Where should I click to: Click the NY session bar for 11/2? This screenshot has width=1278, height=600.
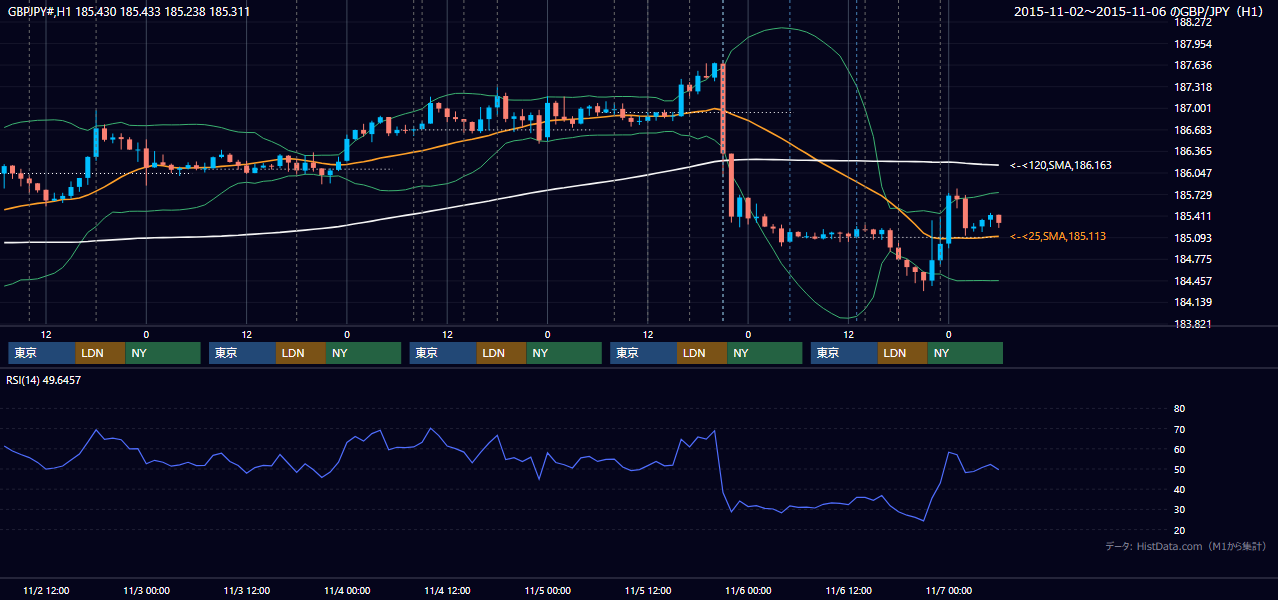163,353
